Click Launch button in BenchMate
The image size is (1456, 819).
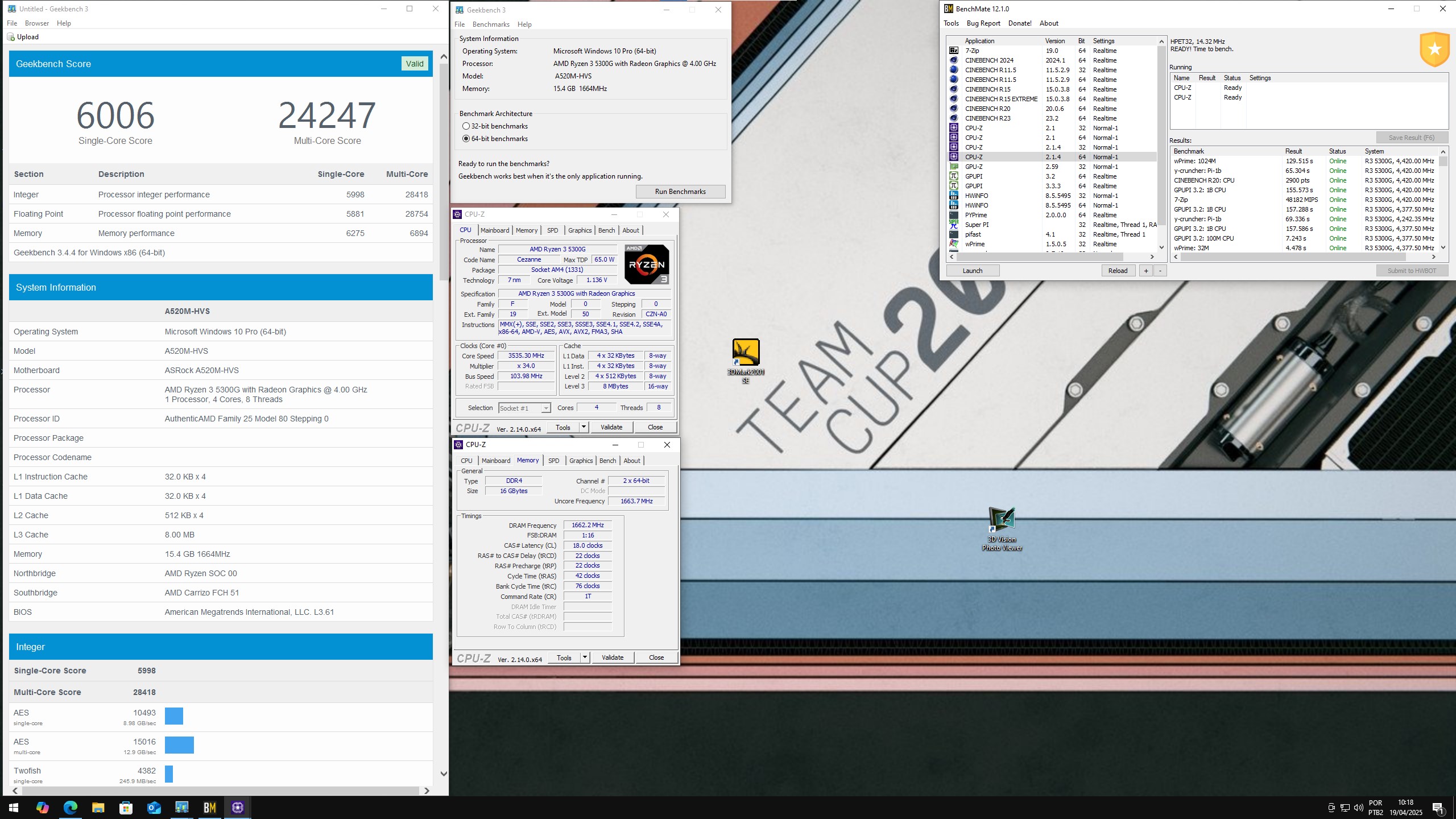[973, 271]
